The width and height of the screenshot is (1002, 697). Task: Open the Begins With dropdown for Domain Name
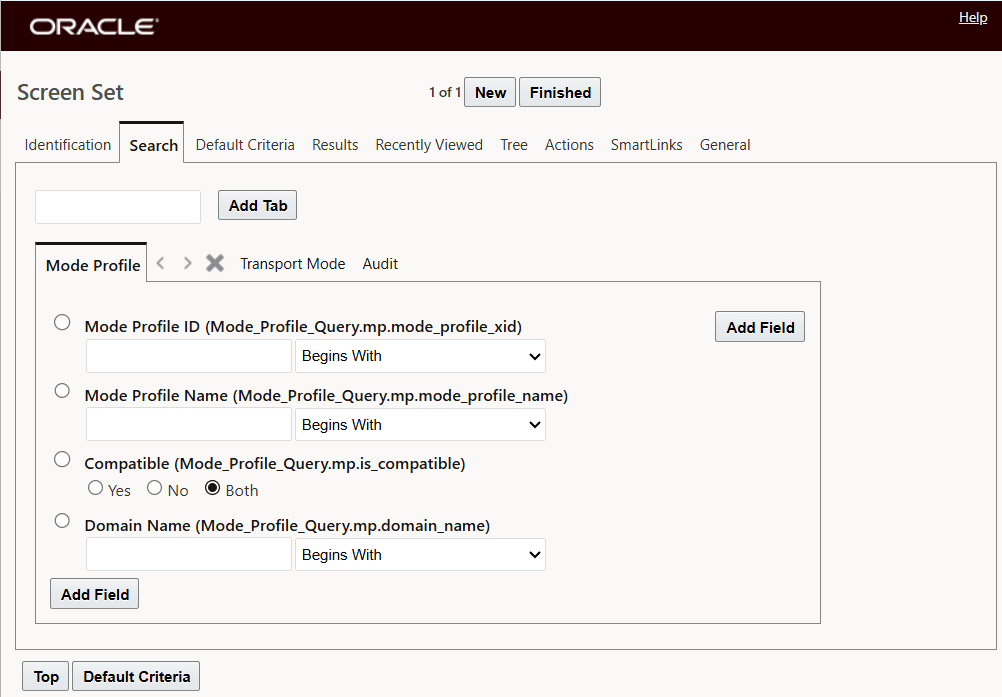click(420, 554)
